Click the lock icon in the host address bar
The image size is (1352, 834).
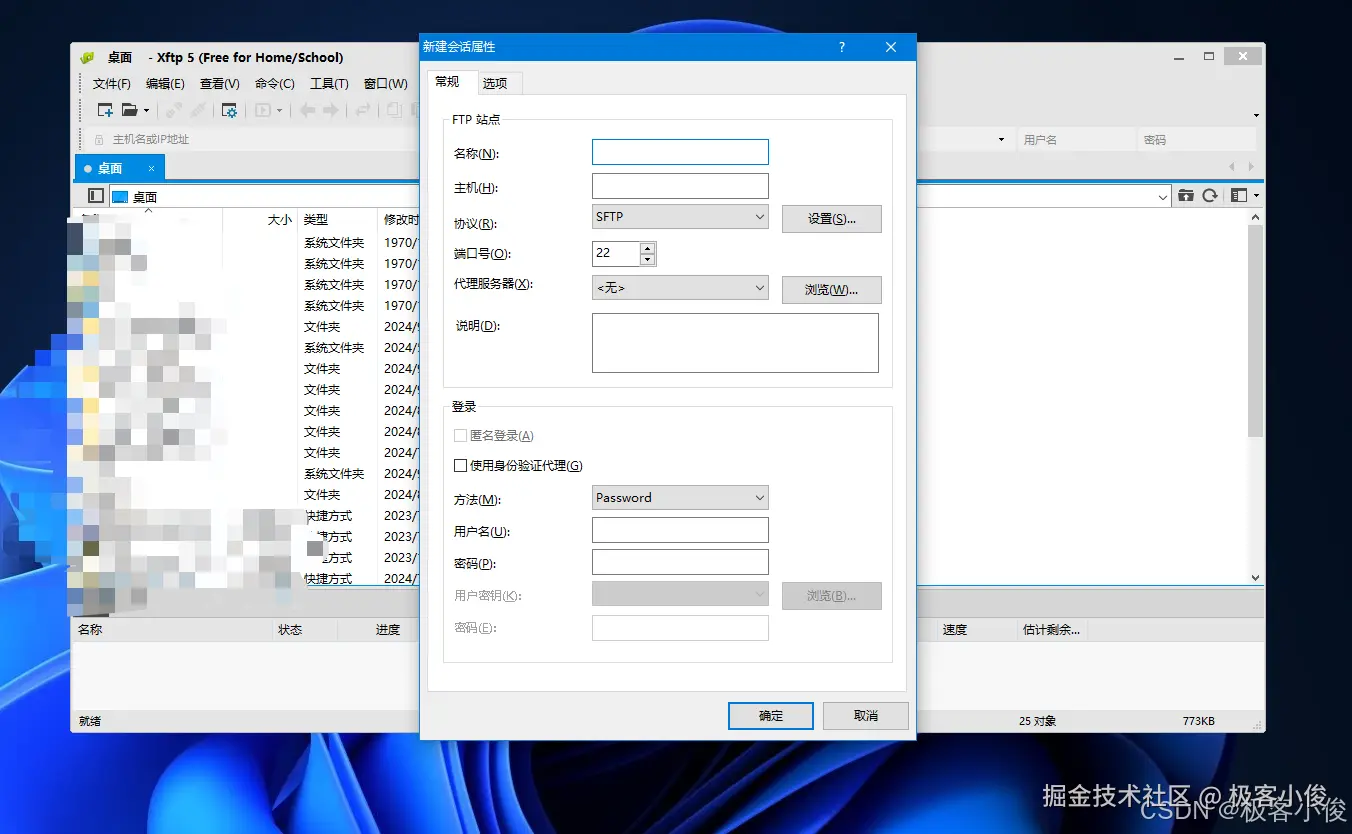coord(99,140)
